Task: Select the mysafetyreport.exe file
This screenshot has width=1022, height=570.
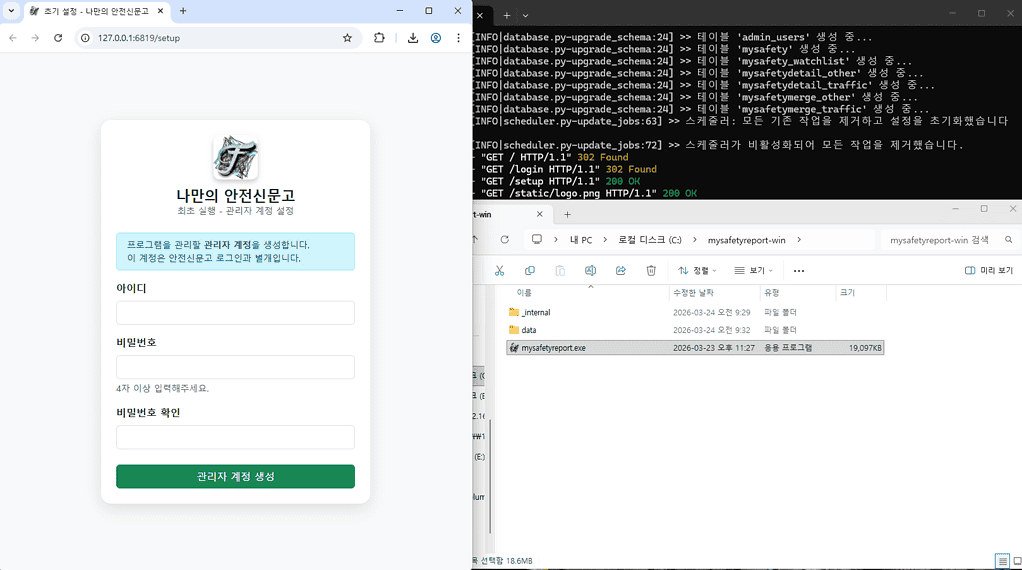Action: click(x=553, y=348)
